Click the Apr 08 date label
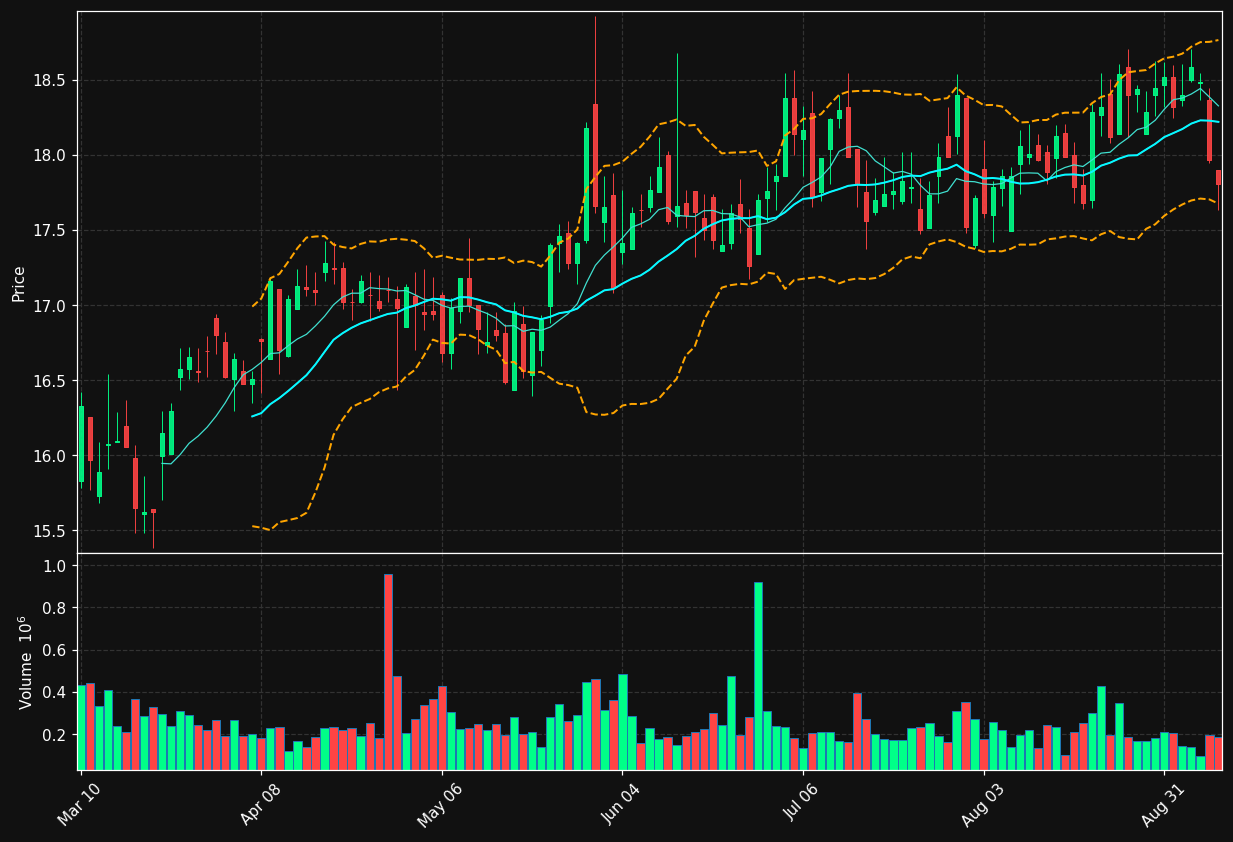 [259, 805]
